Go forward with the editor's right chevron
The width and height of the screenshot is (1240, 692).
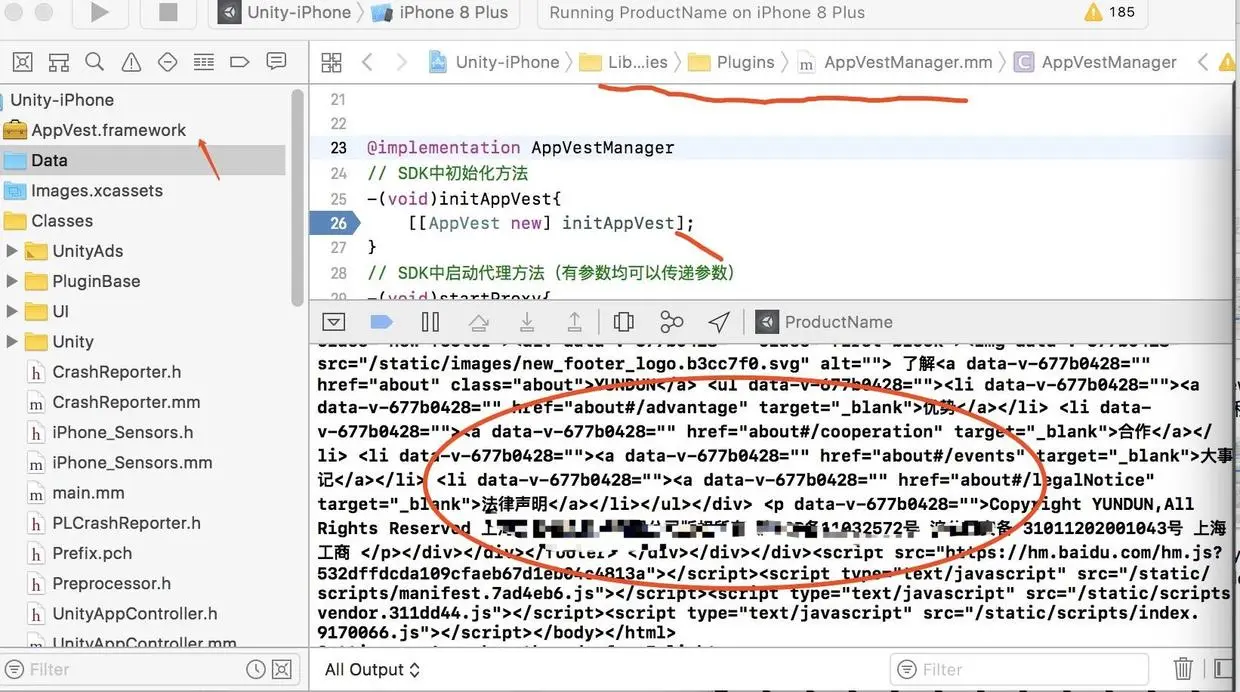(402, 63)
